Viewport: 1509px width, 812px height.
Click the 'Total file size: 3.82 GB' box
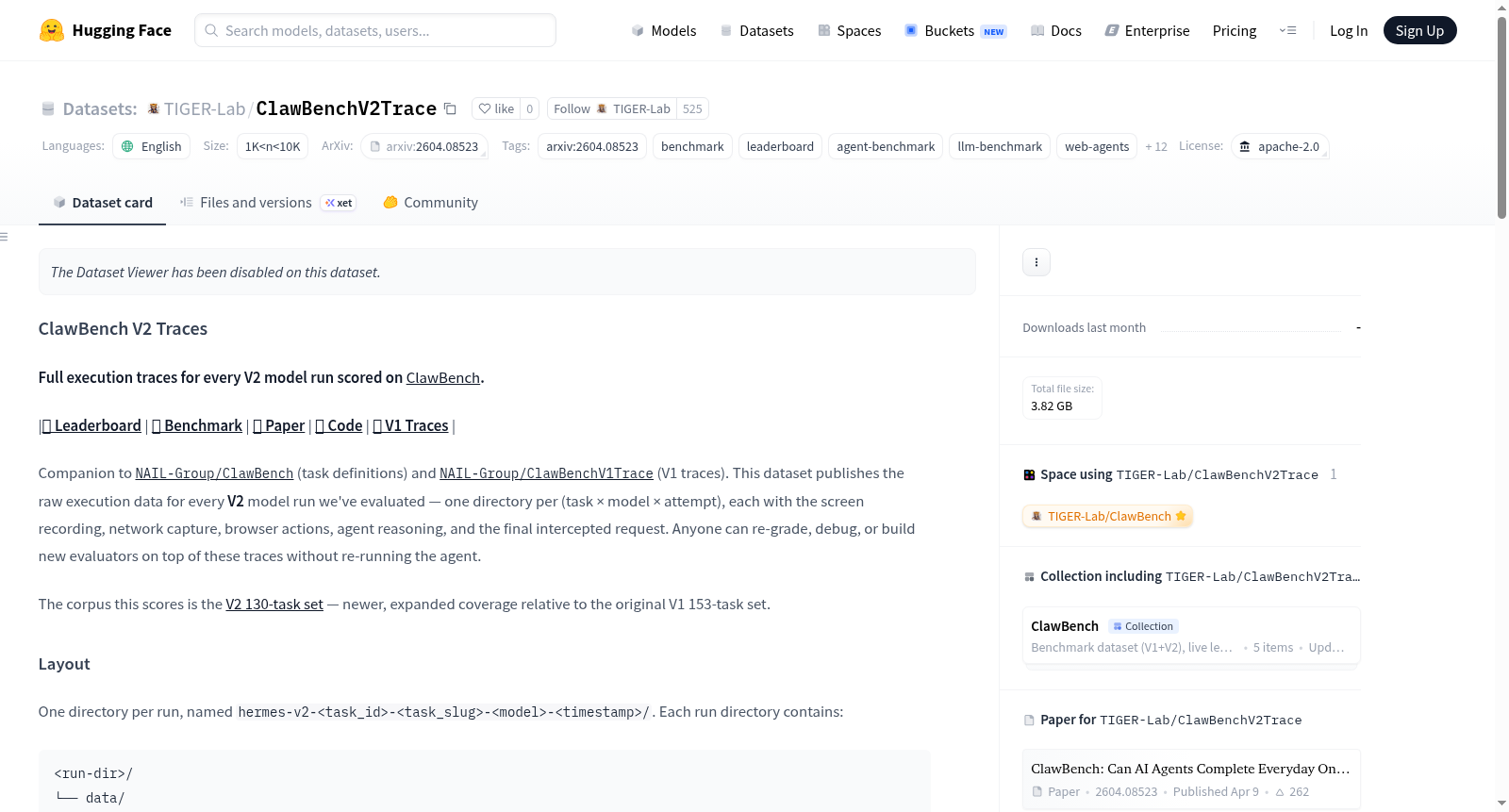[1062, 397]
